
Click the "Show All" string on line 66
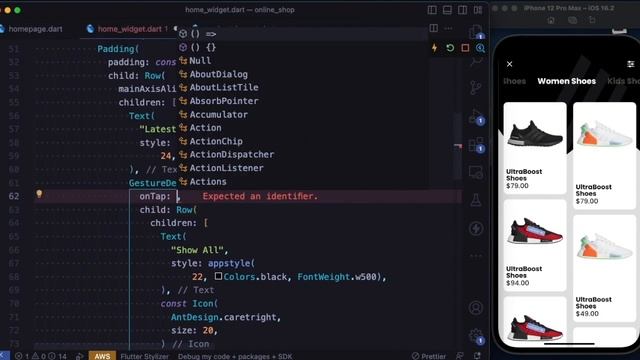tap(197, 250)
